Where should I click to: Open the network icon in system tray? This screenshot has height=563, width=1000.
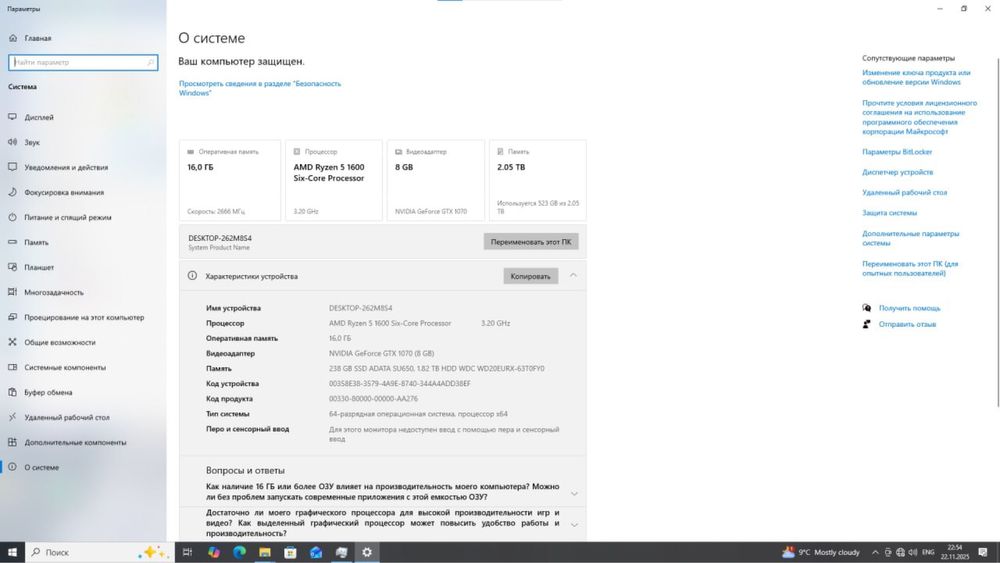tap(900, 552)
